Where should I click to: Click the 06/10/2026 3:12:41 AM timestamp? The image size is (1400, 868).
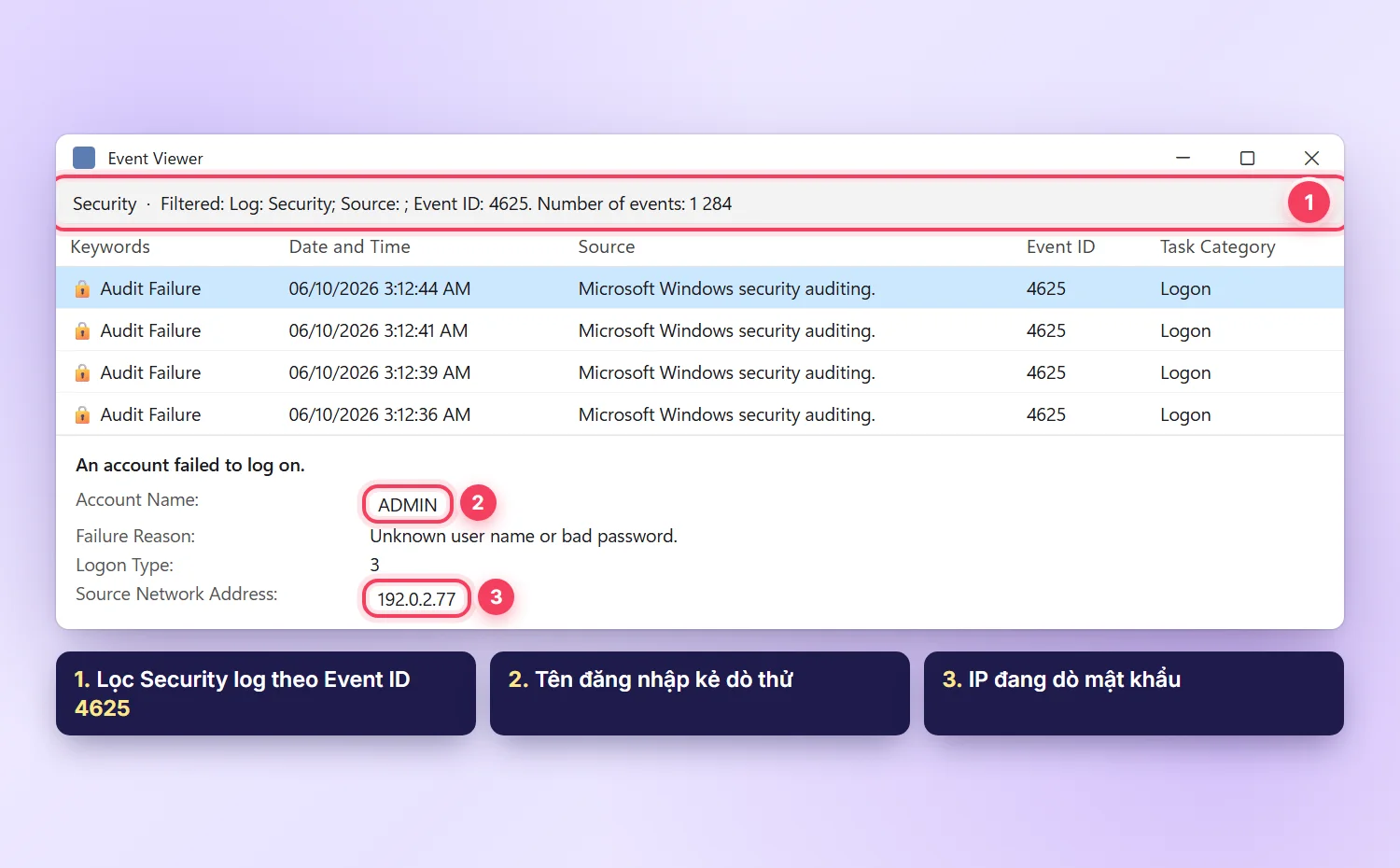pyautogui.click(x=378, y=330)
